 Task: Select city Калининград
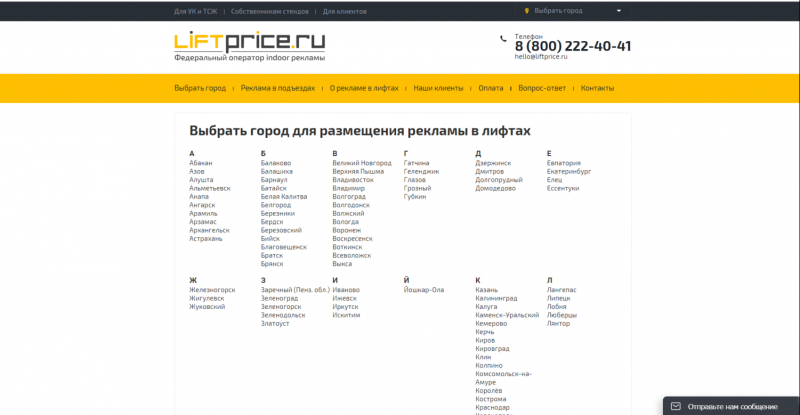coord(496,298)
